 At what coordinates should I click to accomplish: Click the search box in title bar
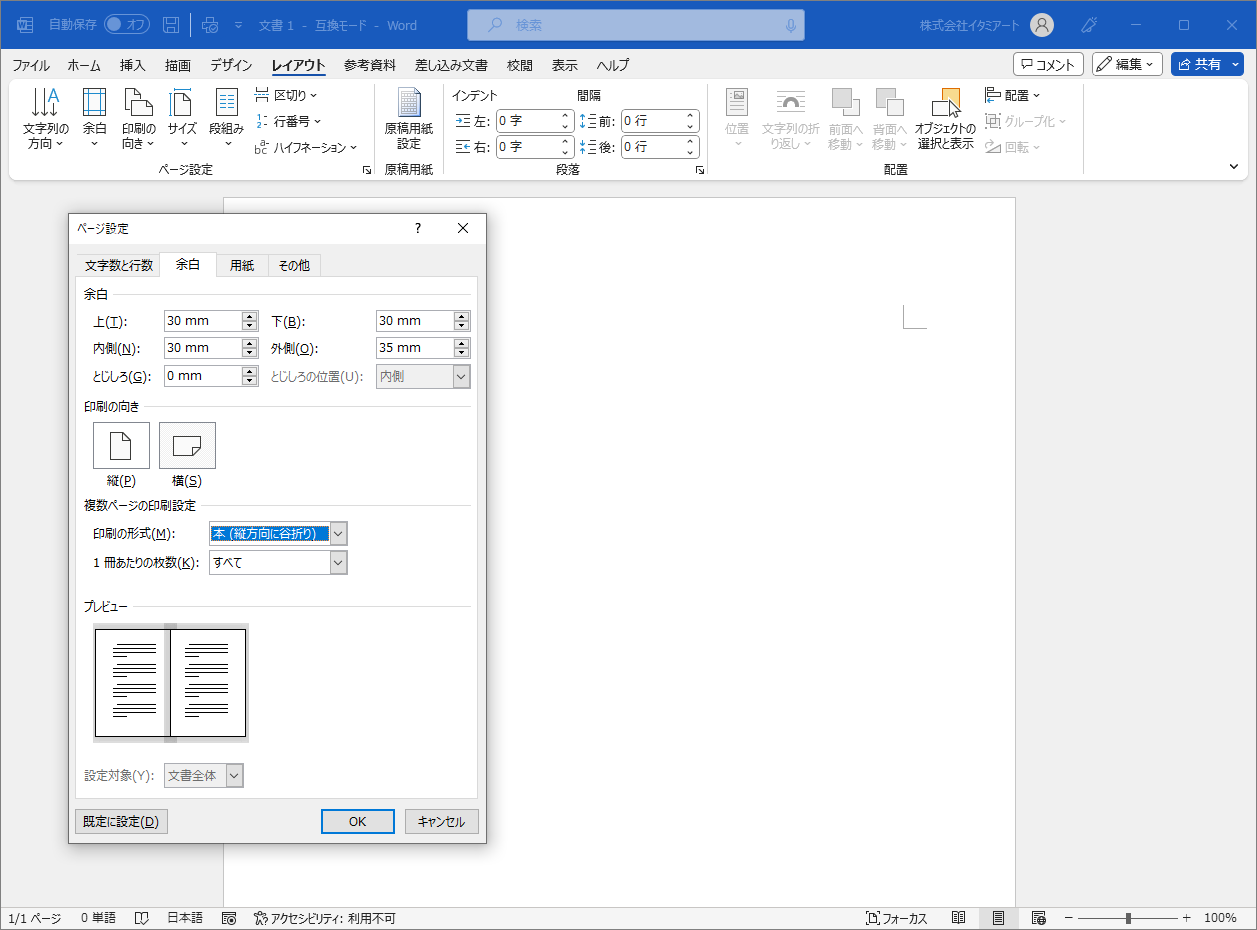(636, 25)
